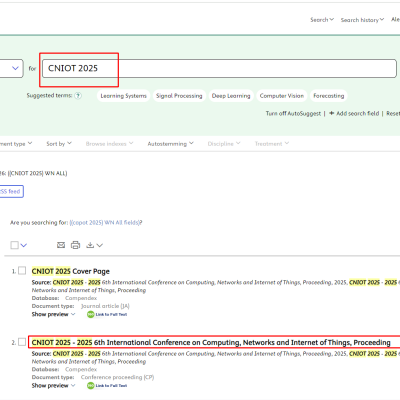Click the download results icon

coord(90,245)
